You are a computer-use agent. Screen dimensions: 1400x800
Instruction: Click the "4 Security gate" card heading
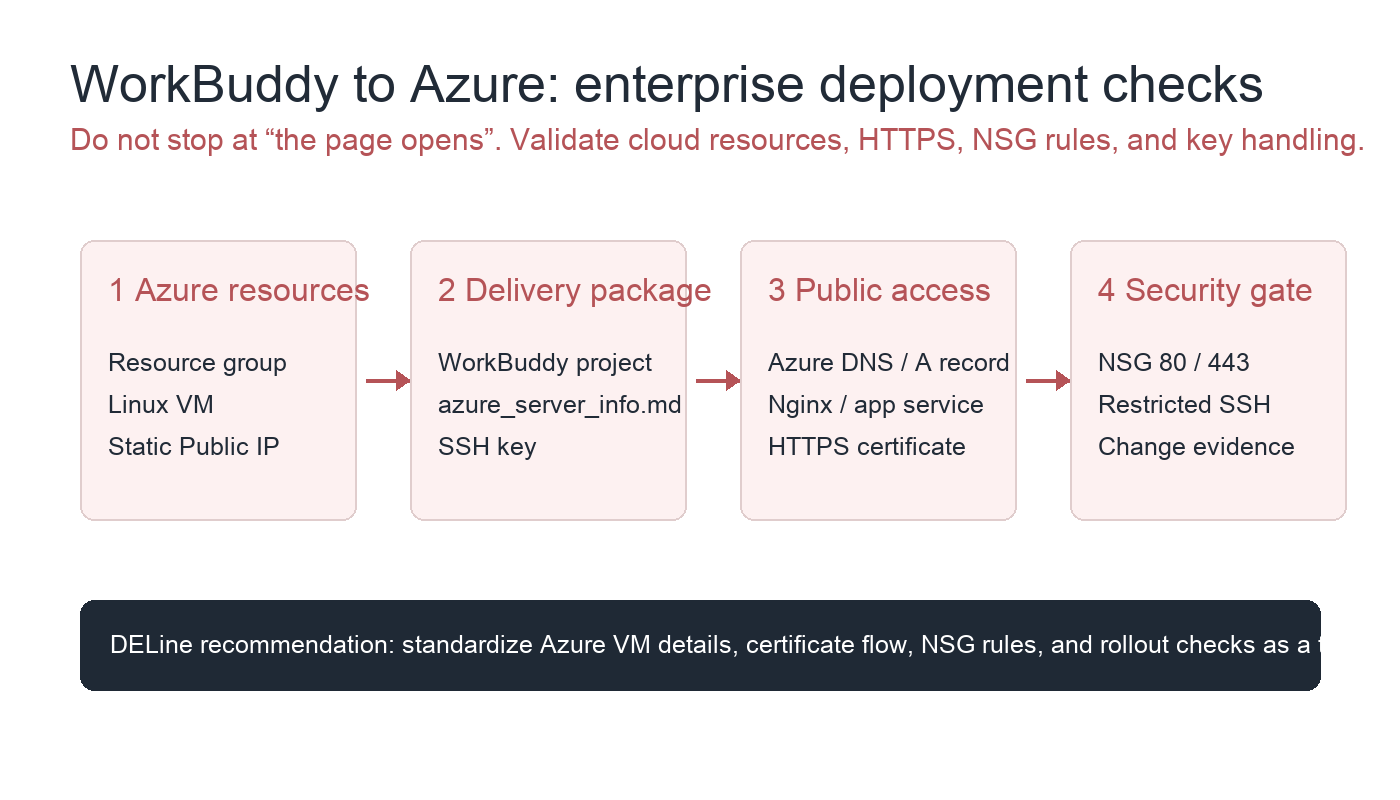[1205, 290]
